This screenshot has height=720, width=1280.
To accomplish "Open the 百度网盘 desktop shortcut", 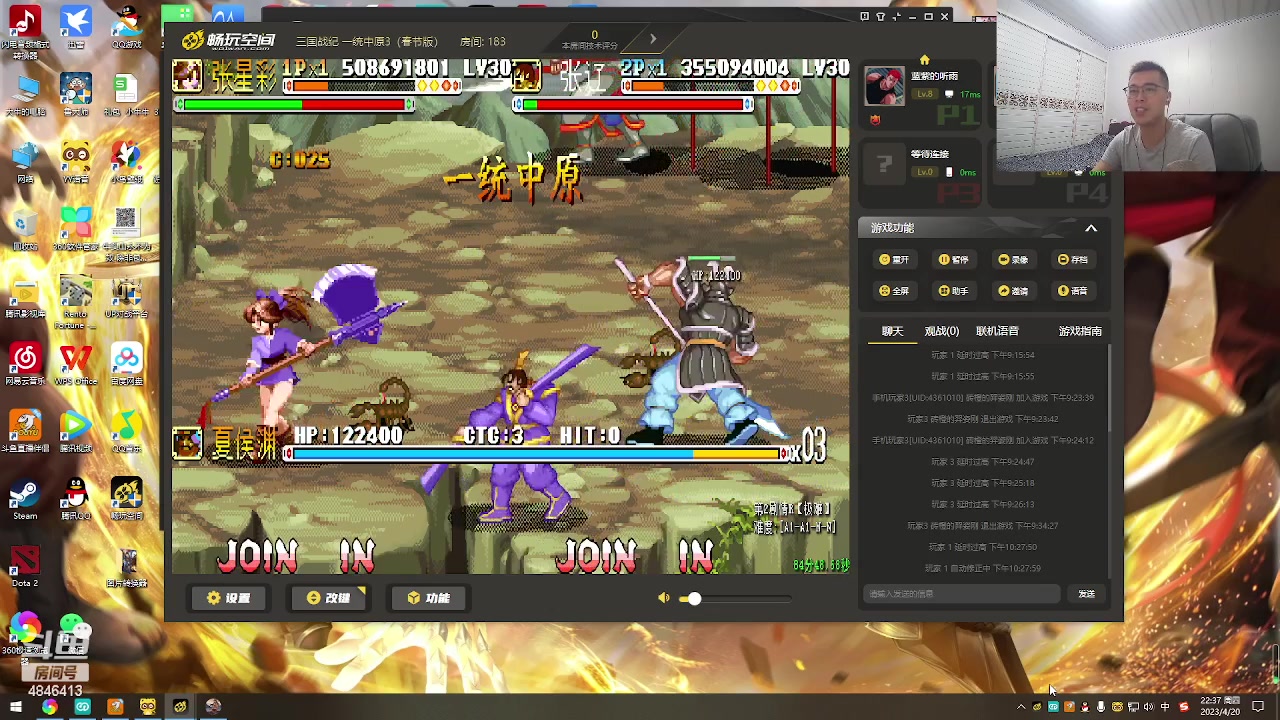I will pos(126,365).
